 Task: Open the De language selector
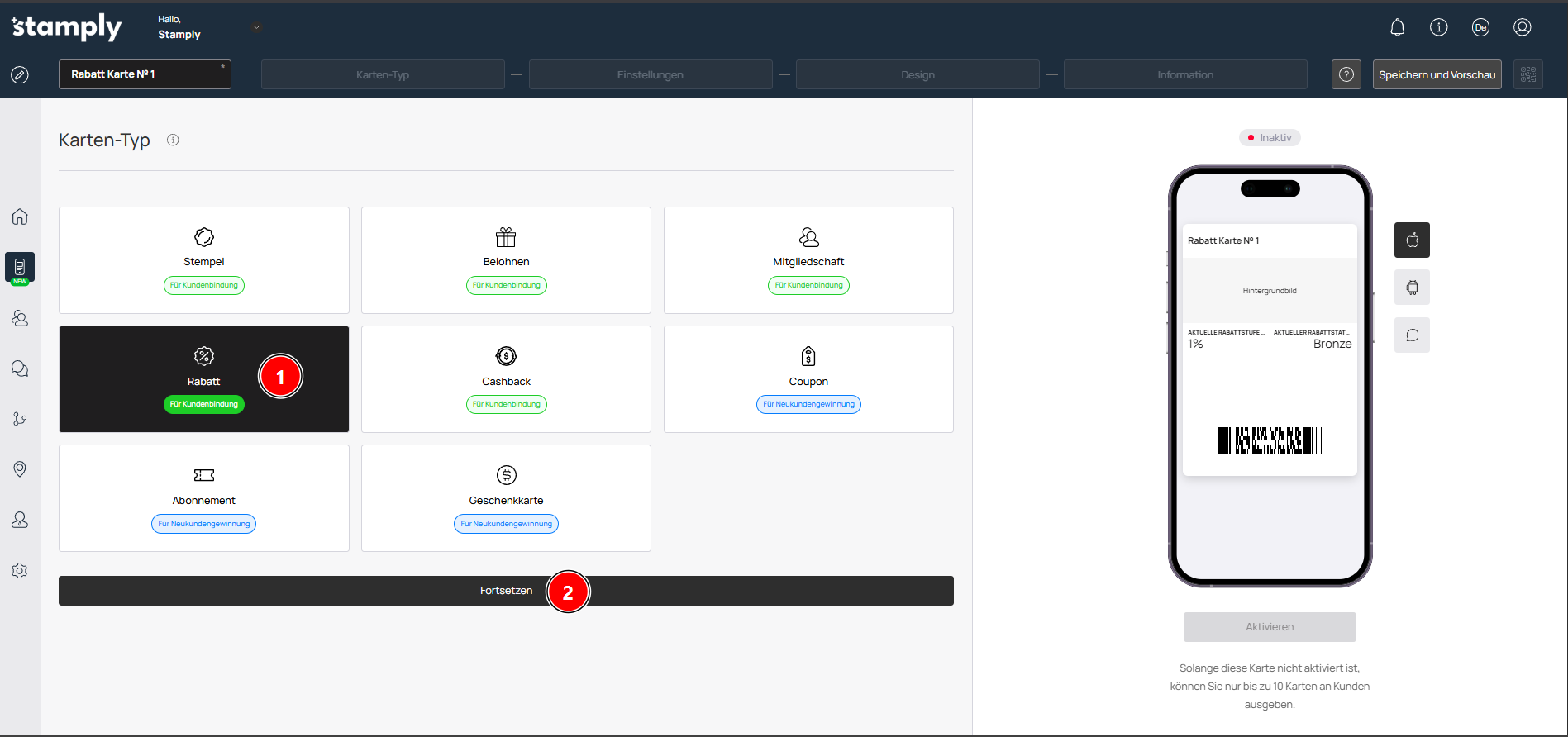click(1480, 27)
